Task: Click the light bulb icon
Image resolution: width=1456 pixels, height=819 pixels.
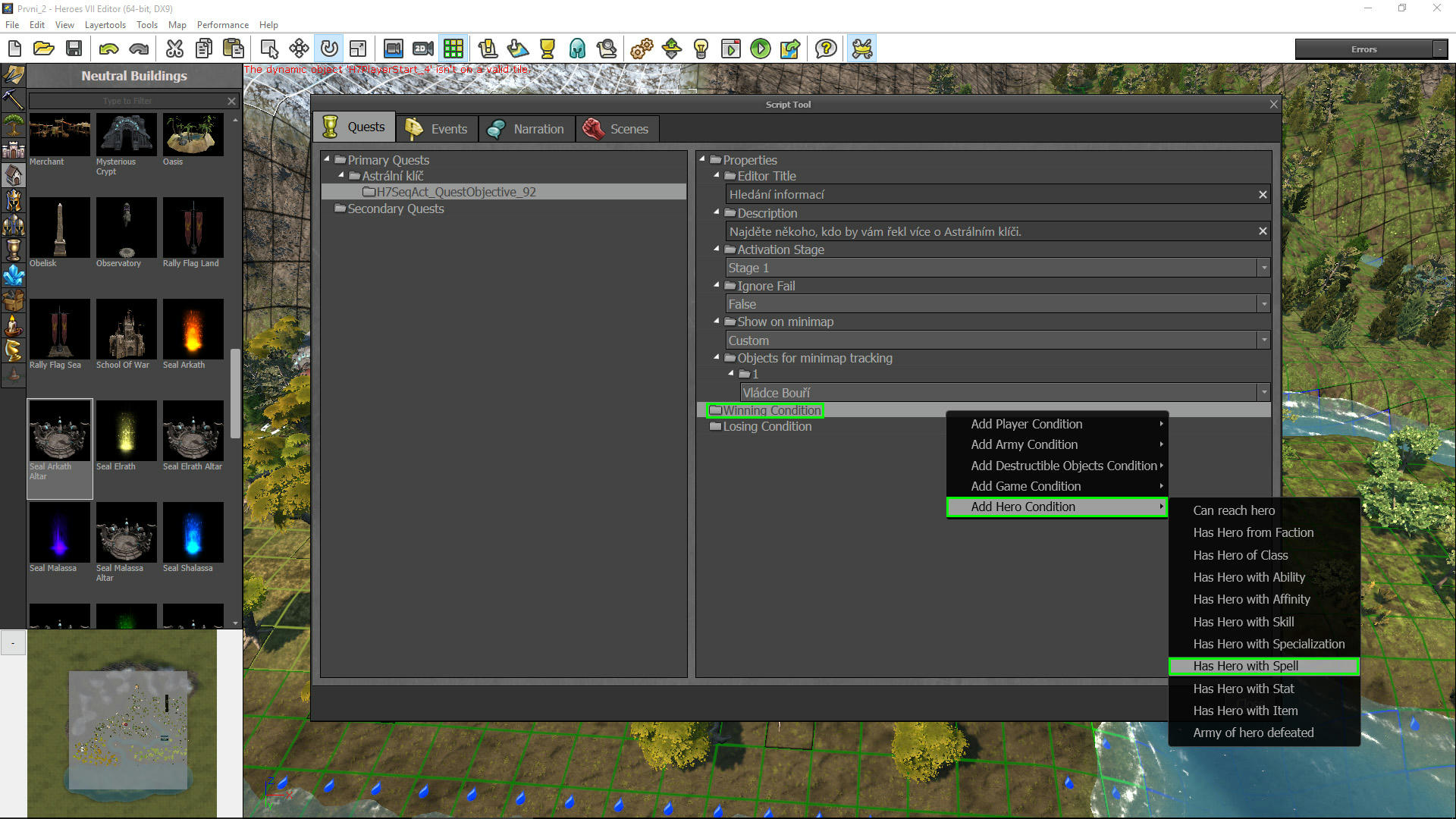Action: click(701, 49)
